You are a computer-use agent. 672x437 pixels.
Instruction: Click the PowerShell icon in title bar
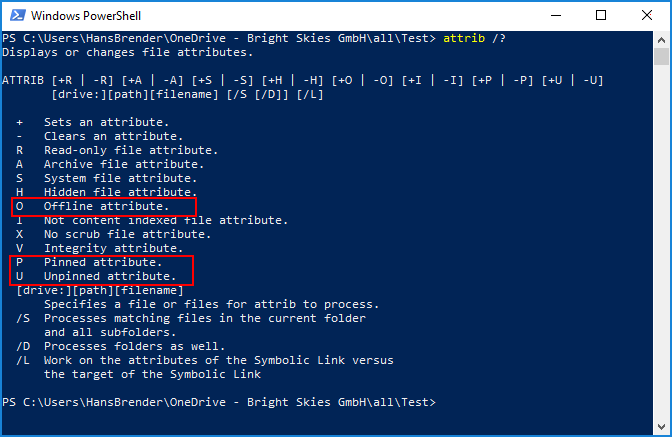(16, 16)
